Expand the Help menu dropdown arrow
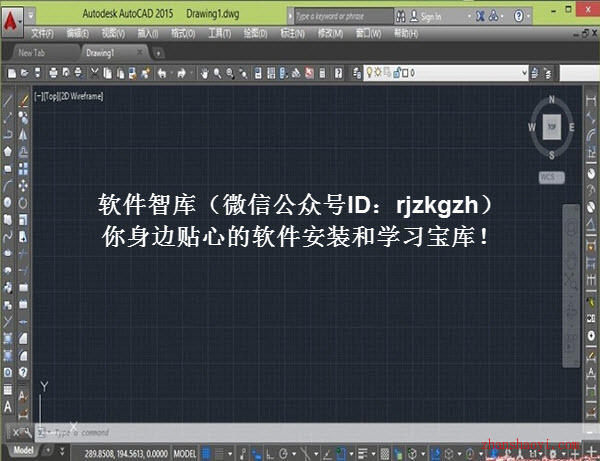 [x=528, y=16]
